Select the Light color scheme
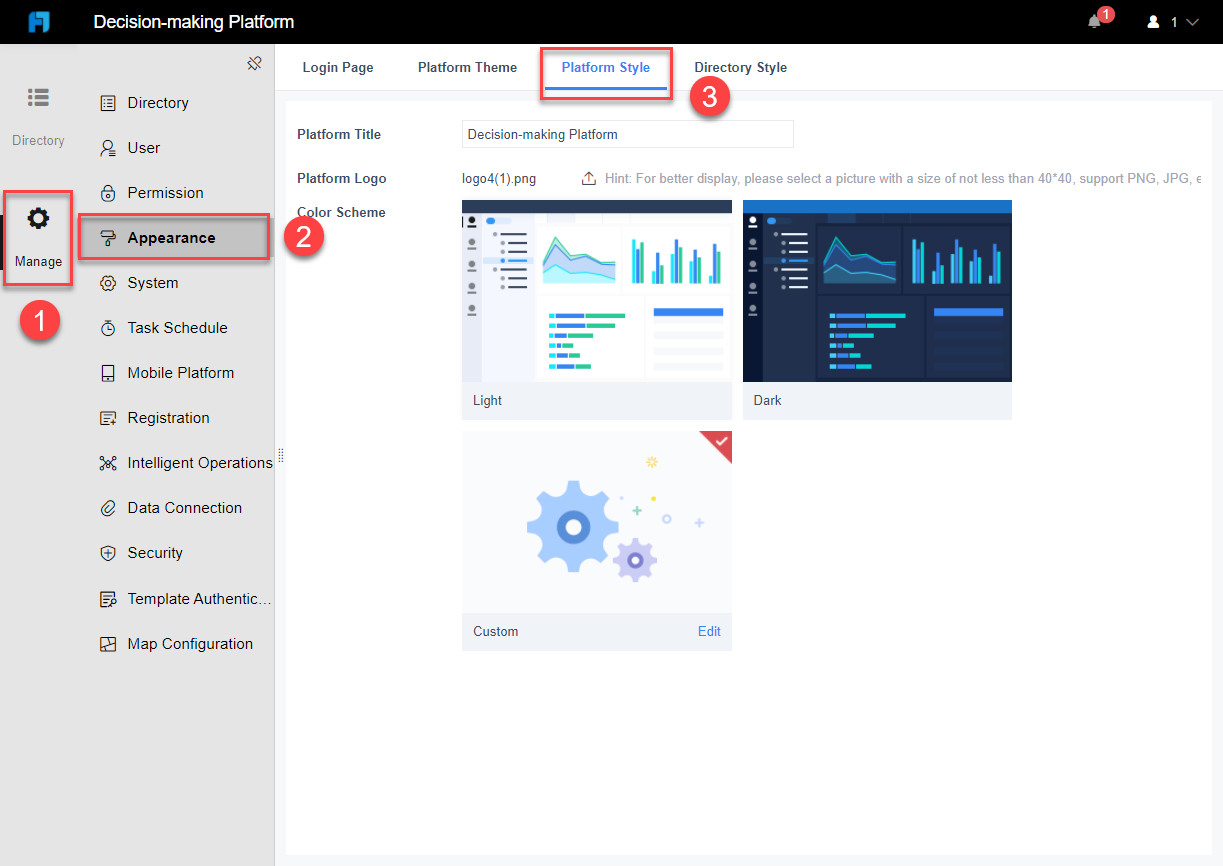This screenshot has width=1223, height=866. point(597,291)
